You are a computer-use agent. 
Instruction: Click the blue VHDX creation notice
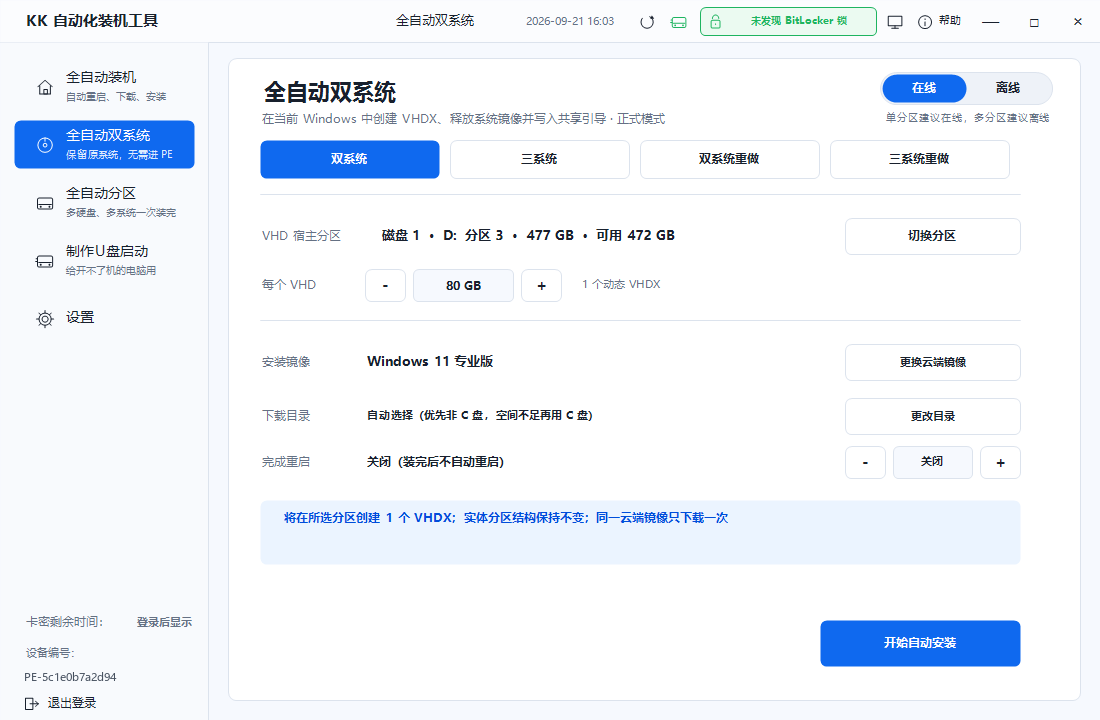640,533
